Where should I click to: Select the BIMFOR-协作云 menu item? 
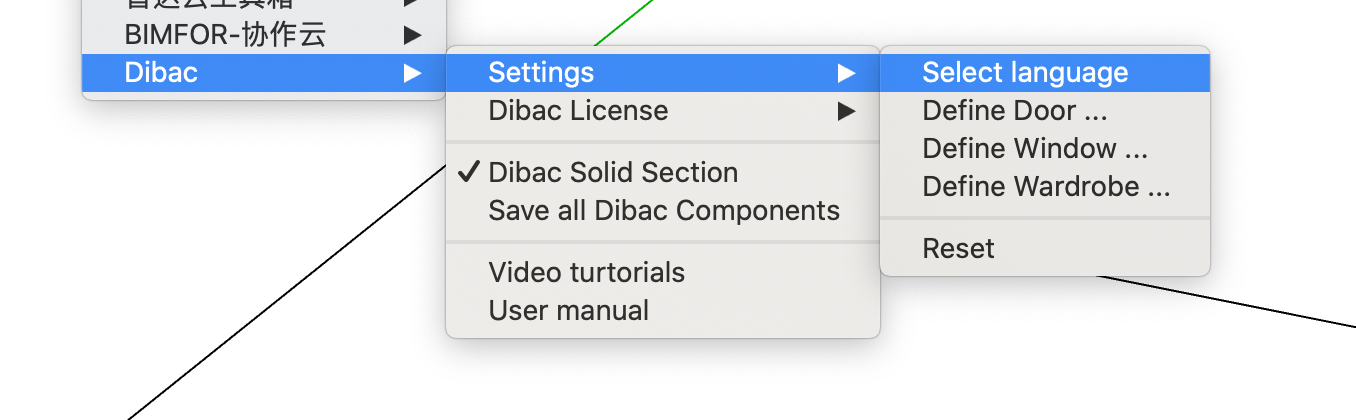pos(225,35)
